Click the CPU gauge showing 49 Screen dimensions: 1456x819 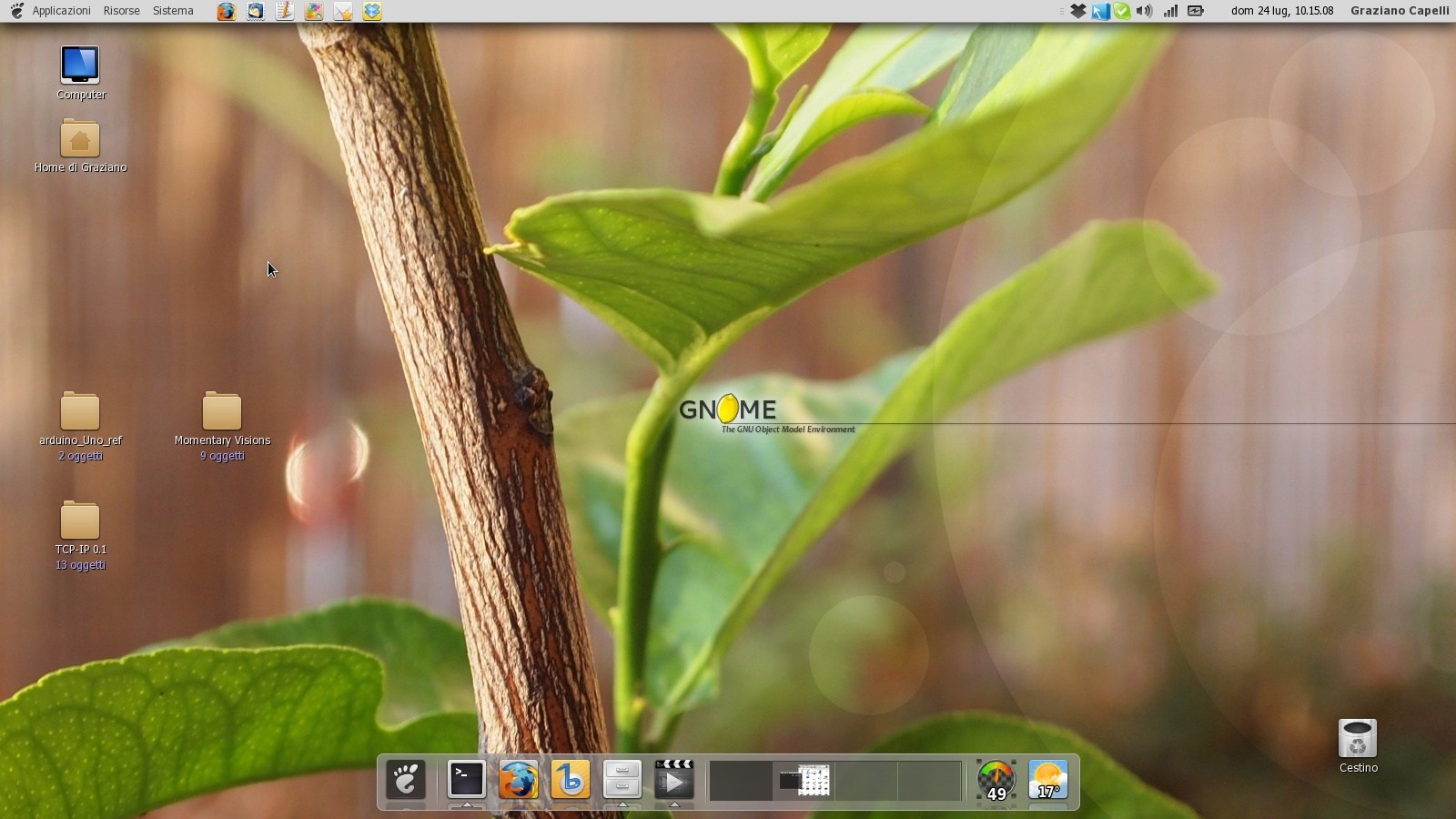tap(996, 780)
